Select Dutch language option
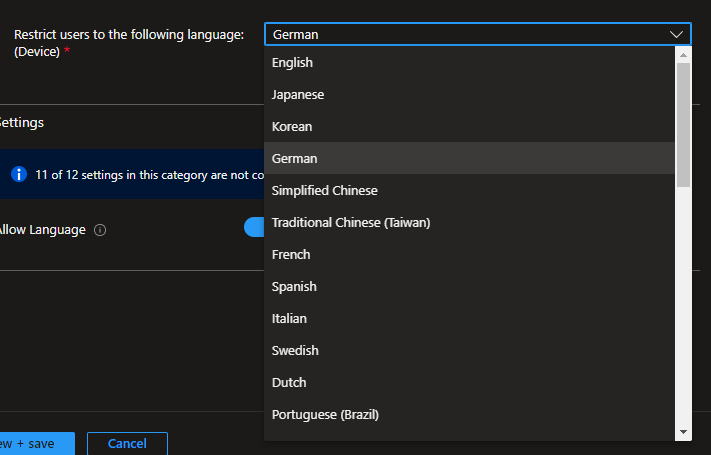 (x=289, y=382)
